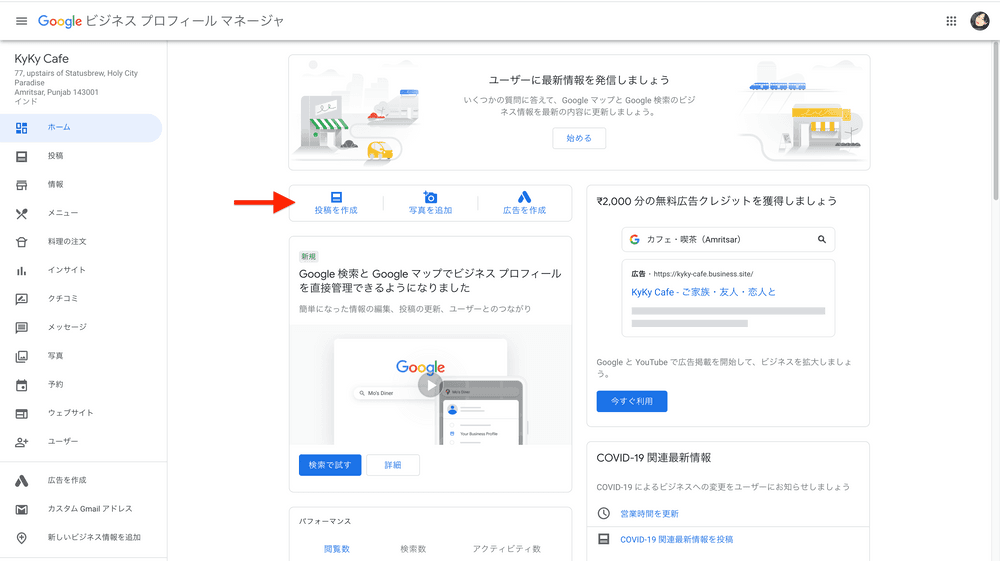Click the 広告を作成 Ads icon
The width and height of the screenshot is (1000, 561).
[x=524, y=197]
